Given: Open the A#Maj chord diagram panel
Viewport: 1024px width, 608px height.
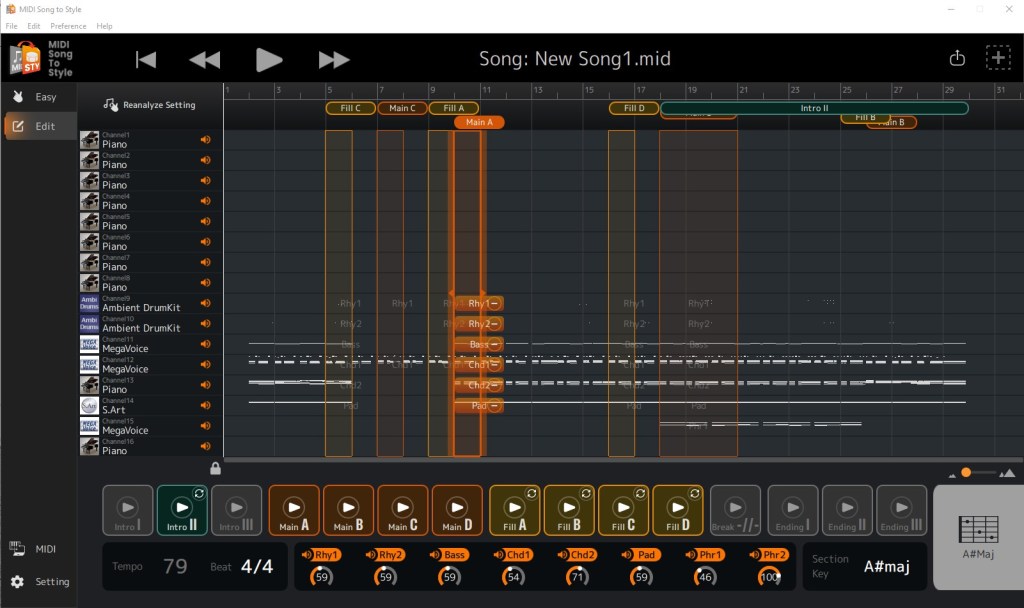Looking at the screenshot, I should point(977,537).
